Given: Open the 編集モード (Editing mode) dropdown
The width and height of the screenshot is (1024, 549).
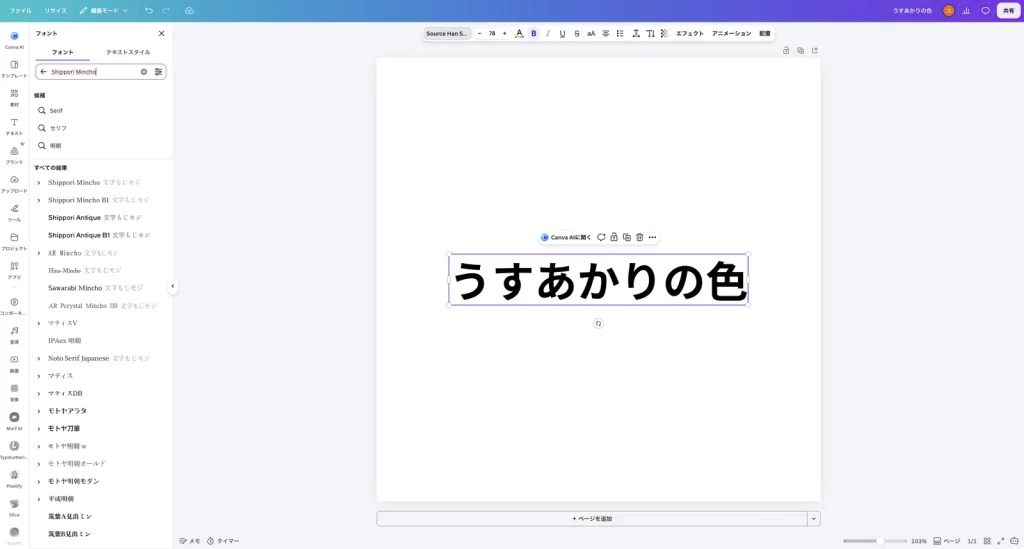Looking at the screenshot, I should [104, 10].
